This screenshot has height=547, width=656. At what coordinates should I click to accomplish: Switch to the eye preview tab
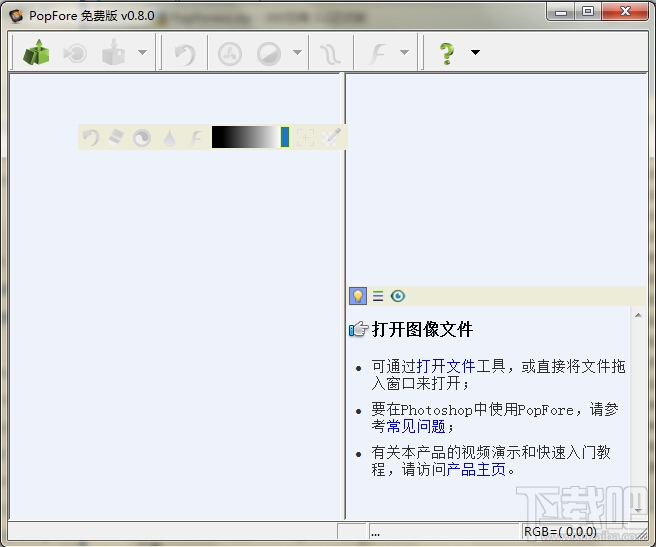pyautogui.click(x=398, y=296)
